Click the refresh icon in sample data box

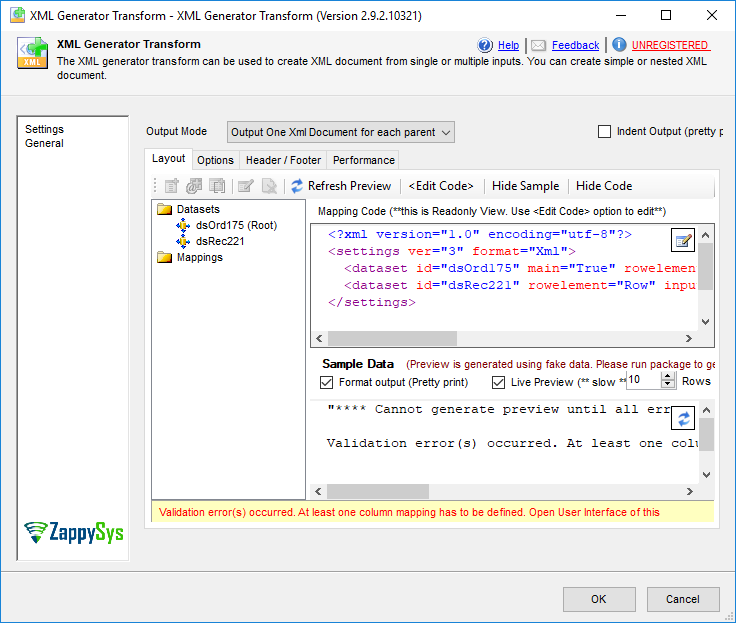683,418
